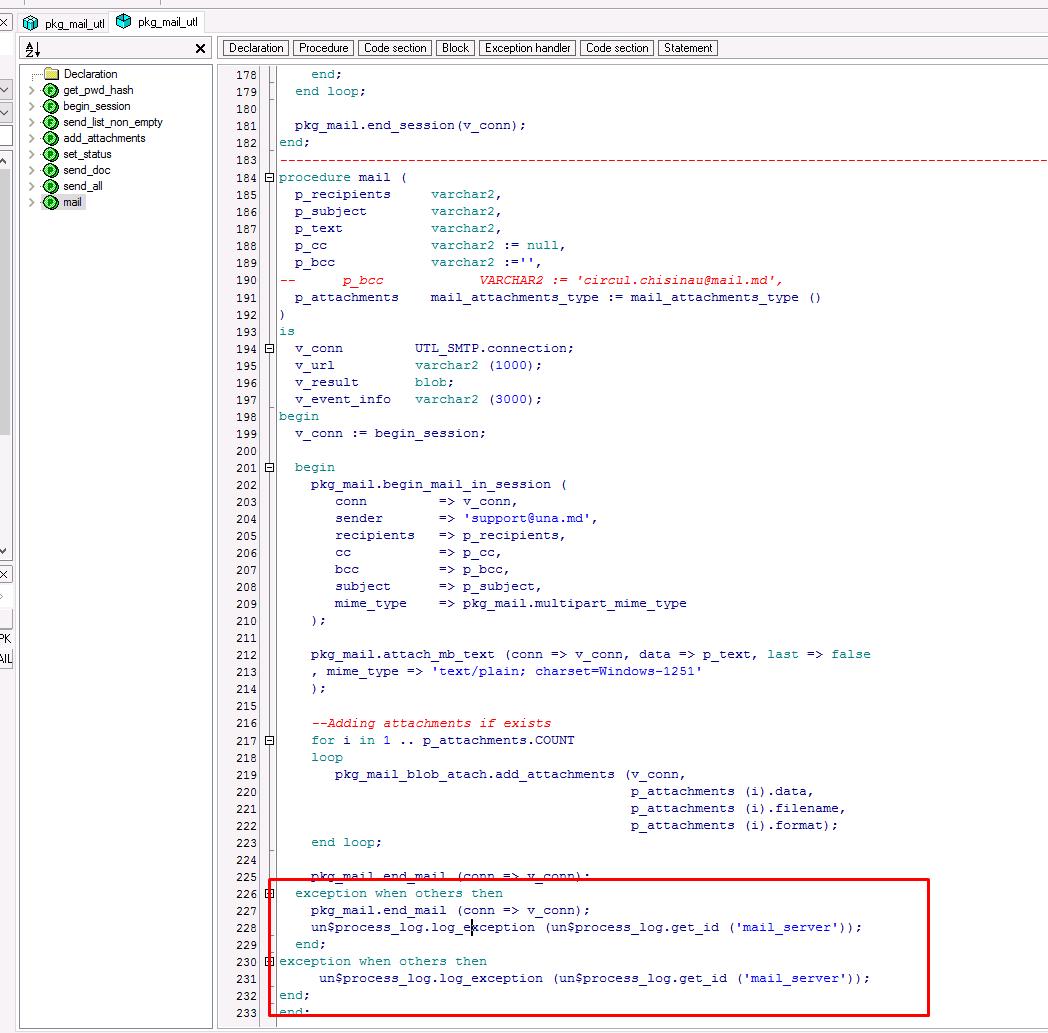Expand the send_all tree node
Screen dimensions: 1048x1033
click(x=31, y=186)
